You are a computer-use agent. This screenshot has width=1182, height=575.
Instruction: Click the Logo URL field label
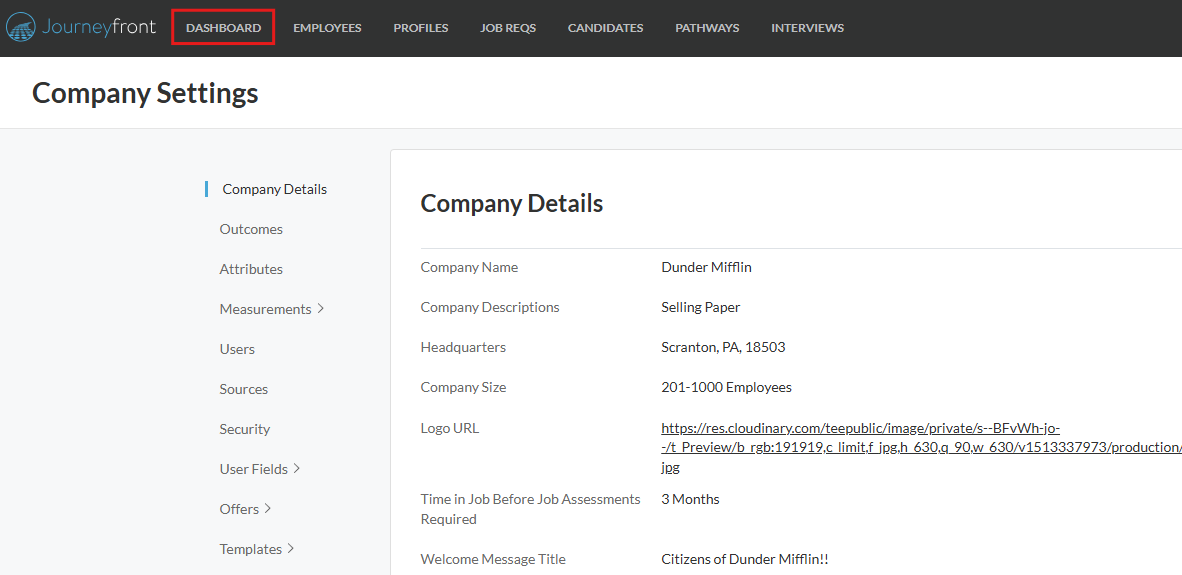450,428
